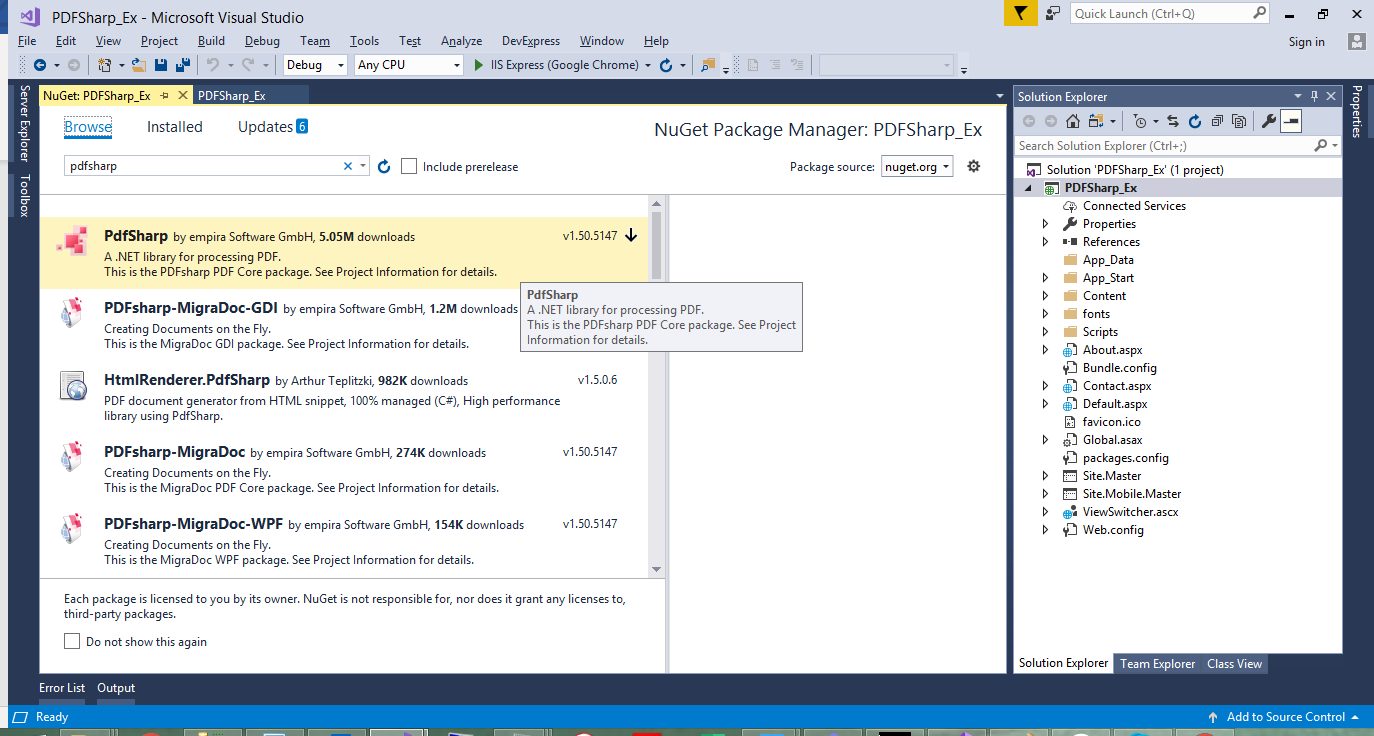This screenshot has width=1374, height=736.
Task: Click the Collapse All icon in Solution Explorer
Action: pos(1217,121)
